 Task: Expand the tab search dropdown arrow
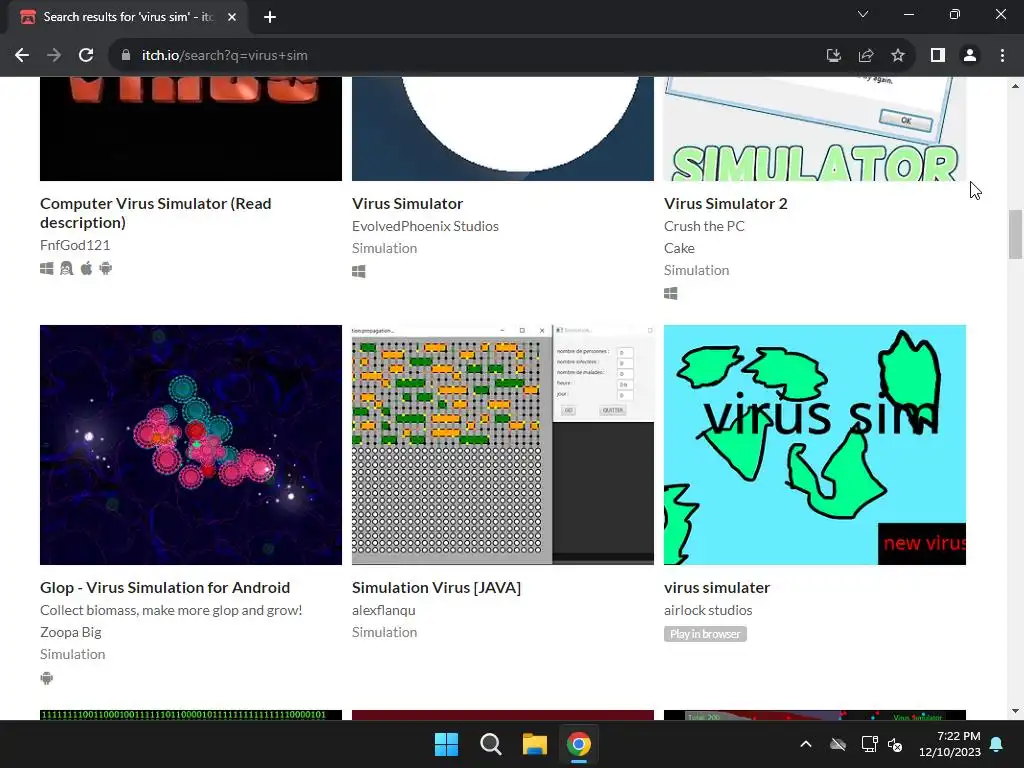(x=863, y=14)
